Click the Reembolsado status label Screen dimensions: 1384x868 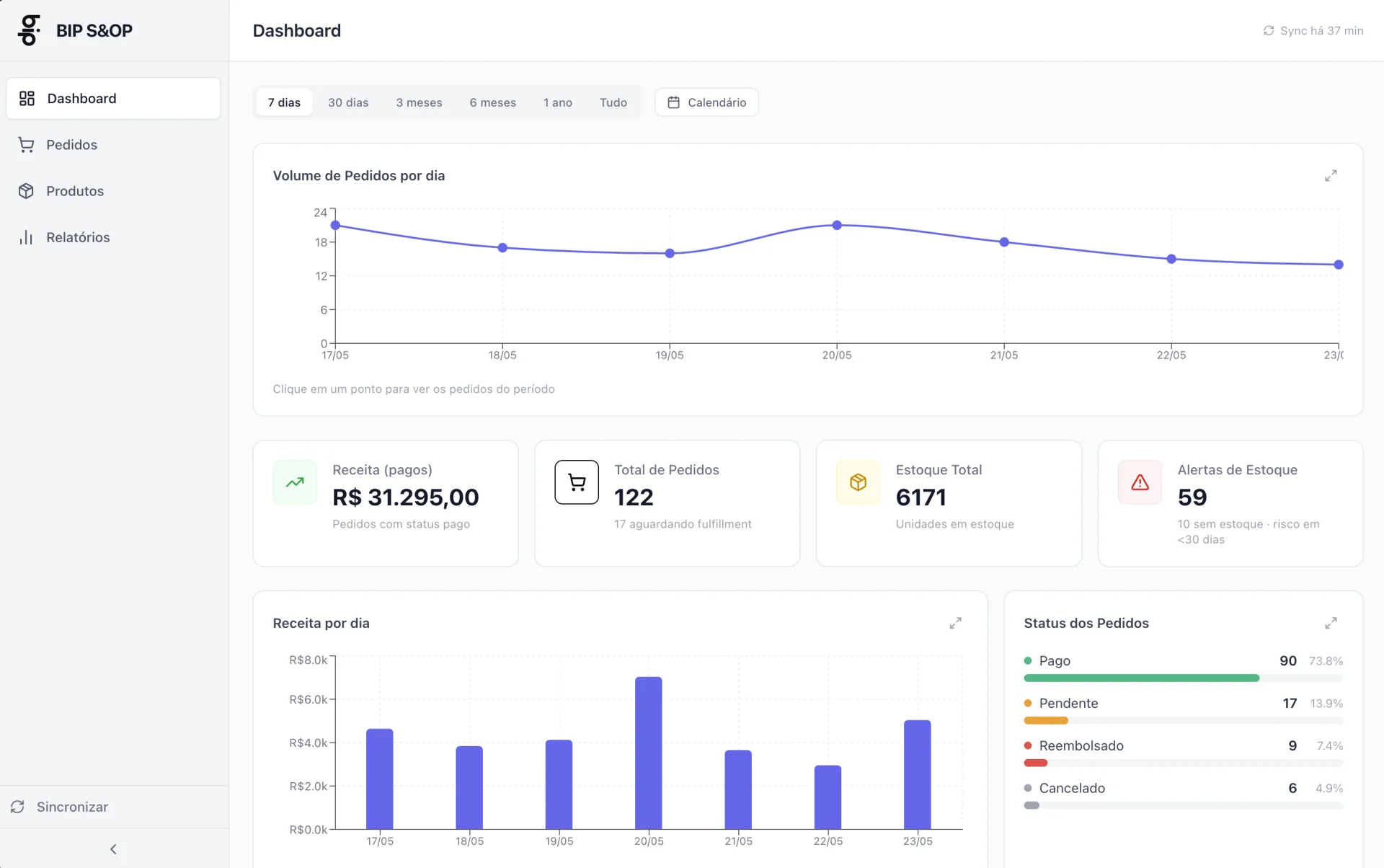pos(1081,746)
